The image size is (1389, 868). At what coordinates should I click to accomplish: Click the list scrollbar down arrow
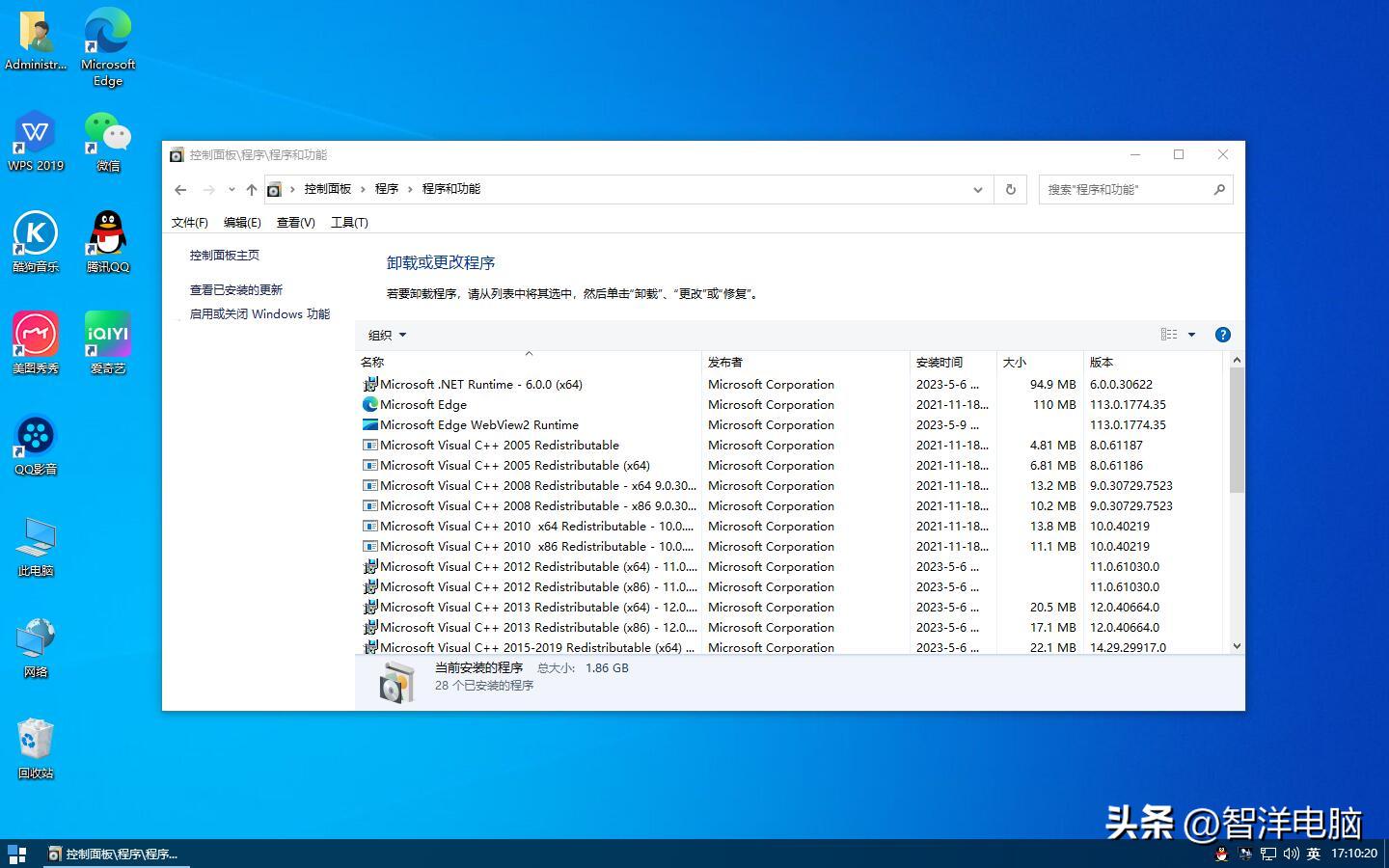[x=1237, y=646]
